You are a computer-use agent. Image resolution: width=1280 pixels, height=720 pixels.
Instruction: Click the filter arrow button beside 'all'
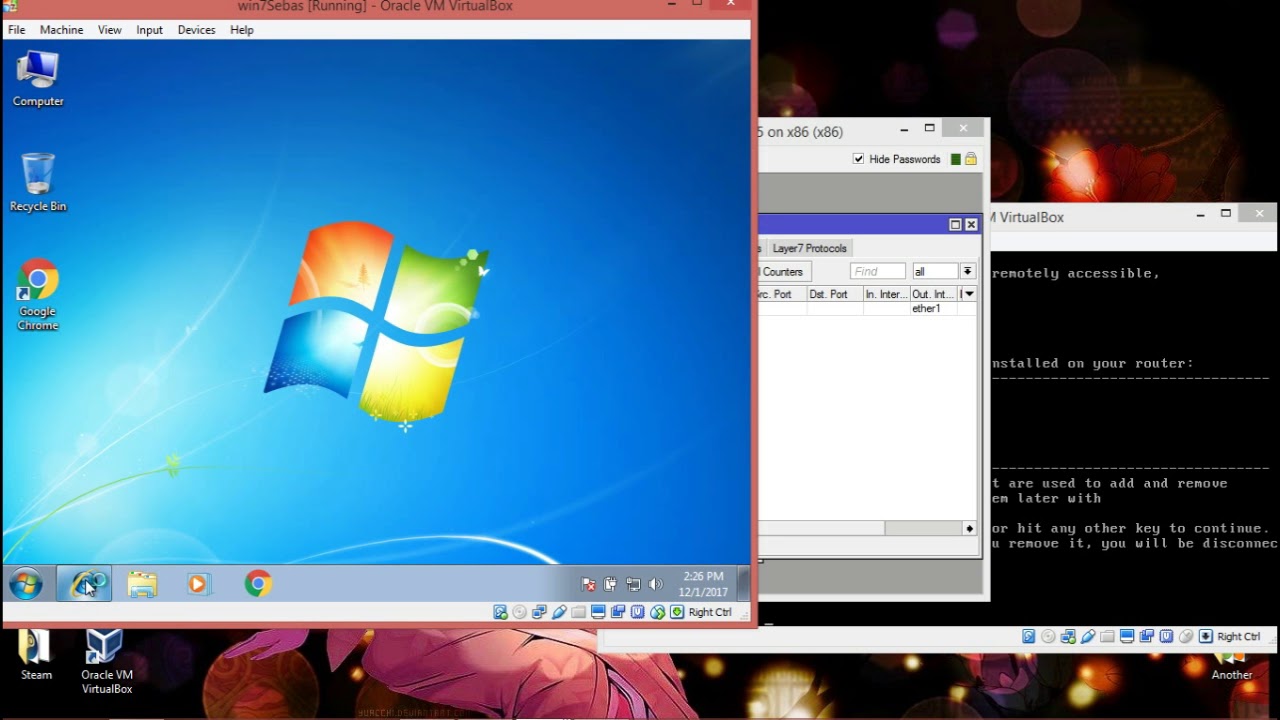point(967,272)
